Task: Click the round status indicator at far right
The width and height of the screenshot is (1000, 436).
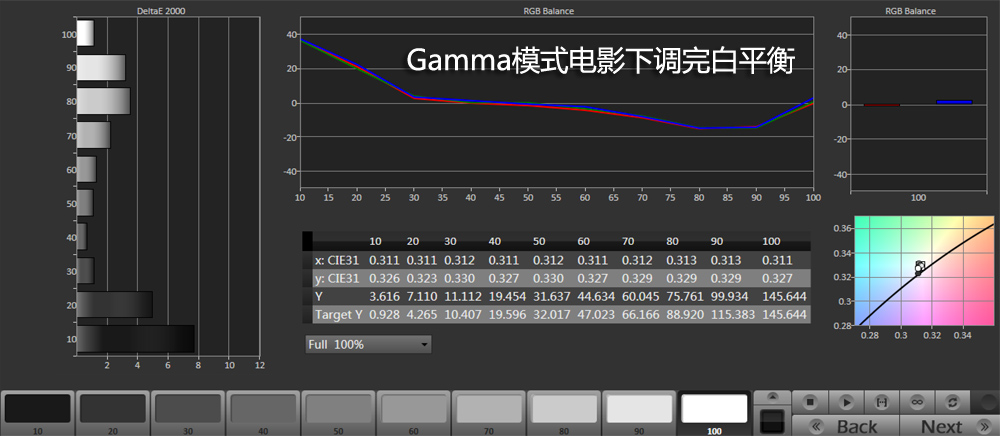Action: [987, 402]
